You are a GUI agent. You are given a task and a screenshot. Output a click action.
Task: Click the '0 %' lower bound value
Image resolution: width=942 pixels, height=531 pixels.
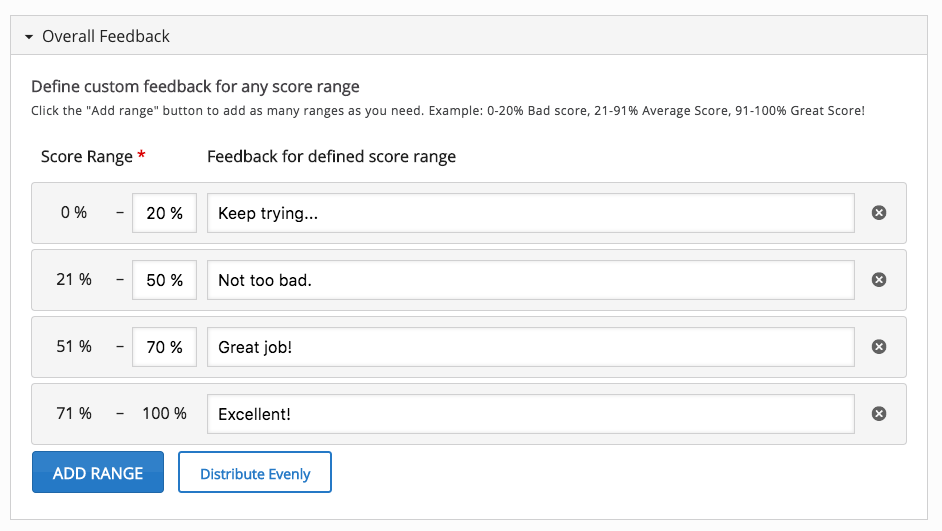[74, 213]
